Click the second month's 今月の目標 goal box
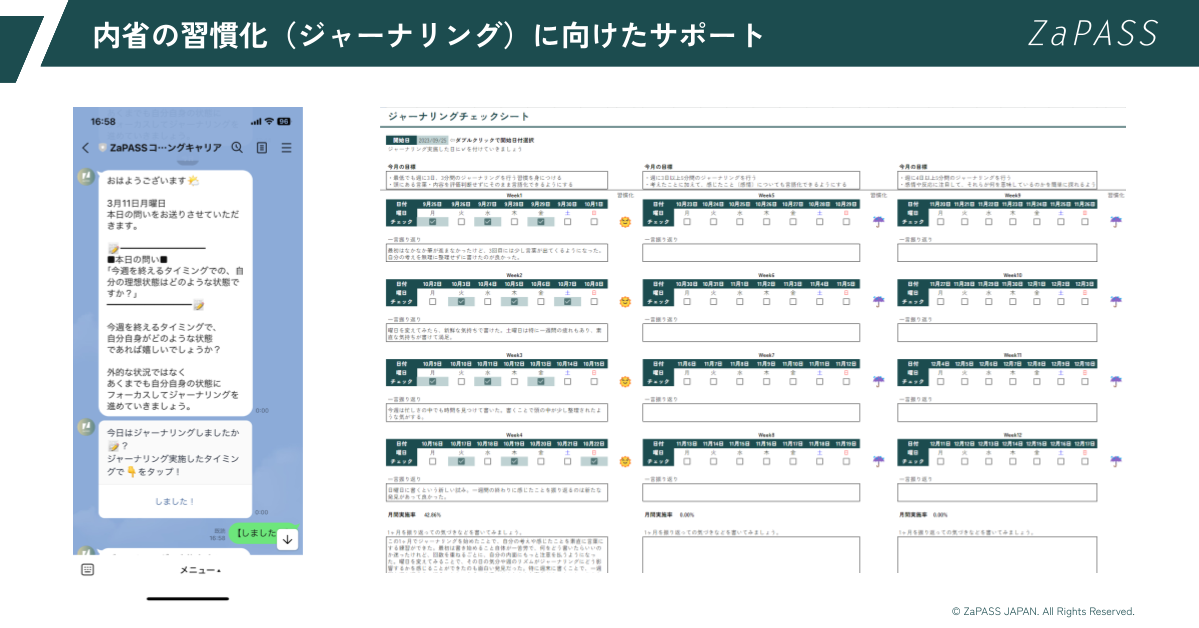This screenshot has width=1199, height=628. coord(751,181)
